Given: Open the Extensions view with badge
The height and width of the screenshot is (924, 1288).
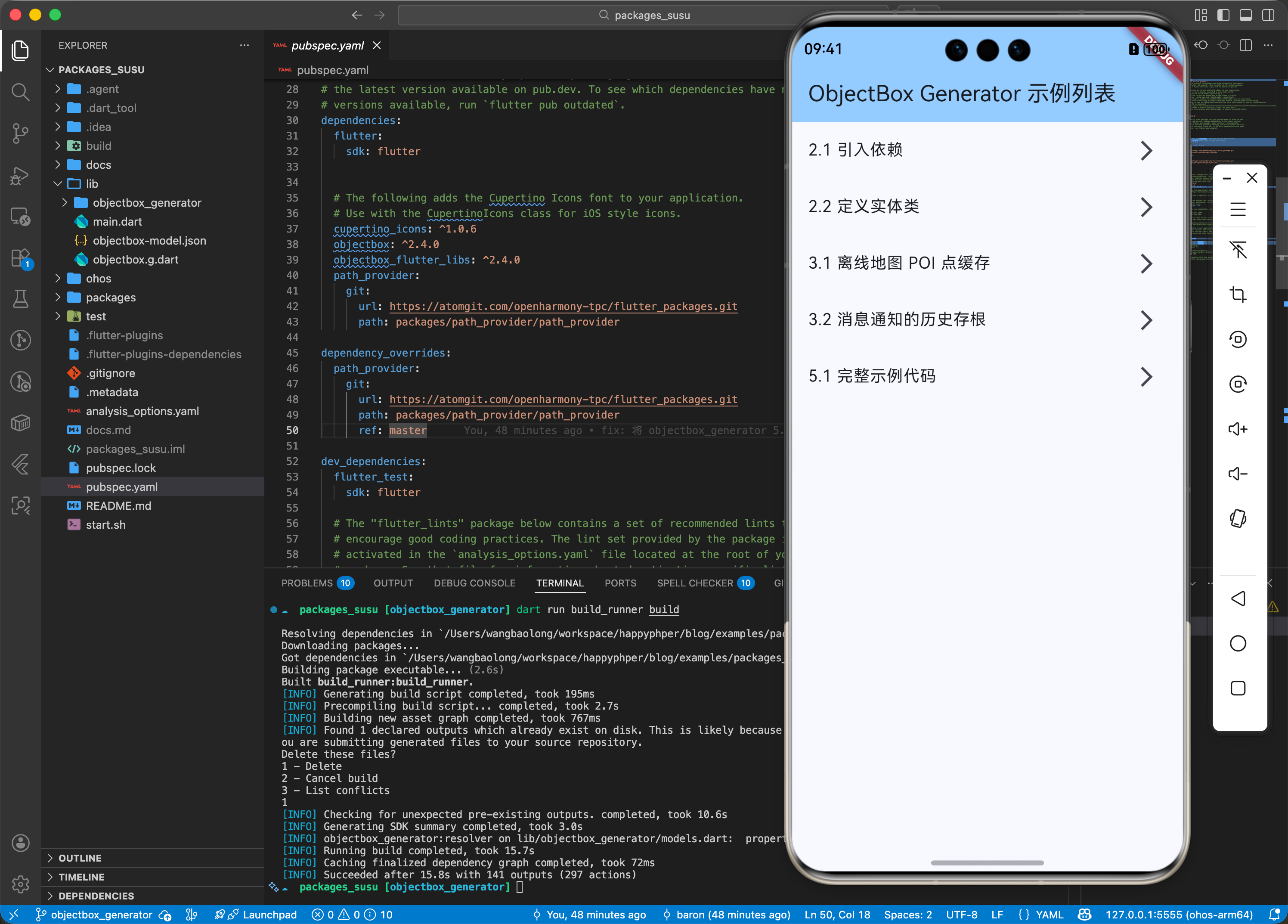Looking at the screenshot, I should (x=20, y=258).
